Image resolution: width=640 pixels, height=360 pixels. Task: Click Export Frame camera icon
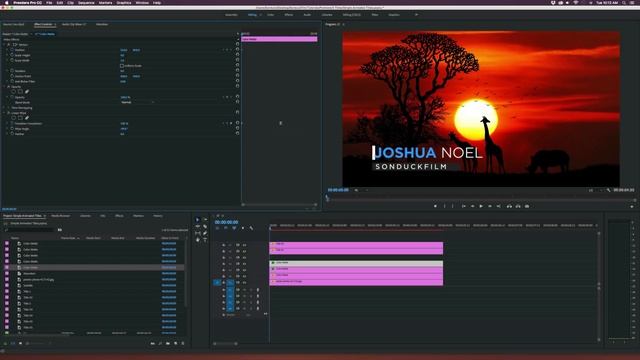click(527, 207)
